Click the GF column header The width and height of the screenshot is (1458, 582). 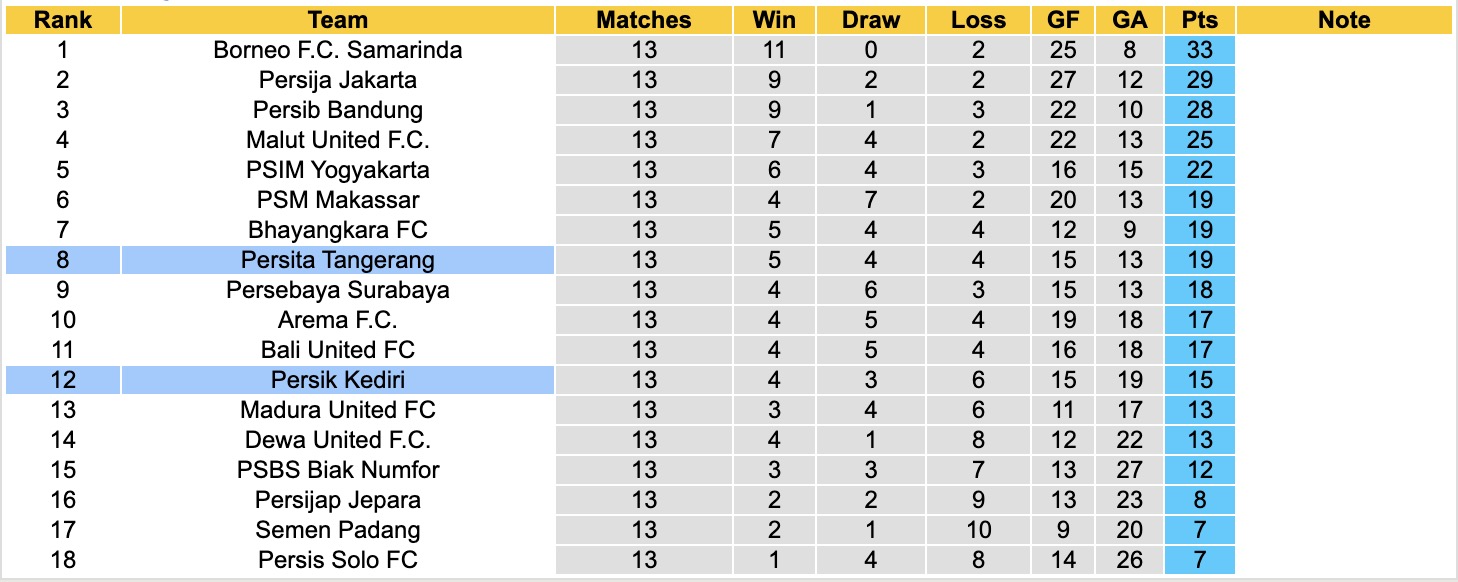click(x=1063, y=20)
